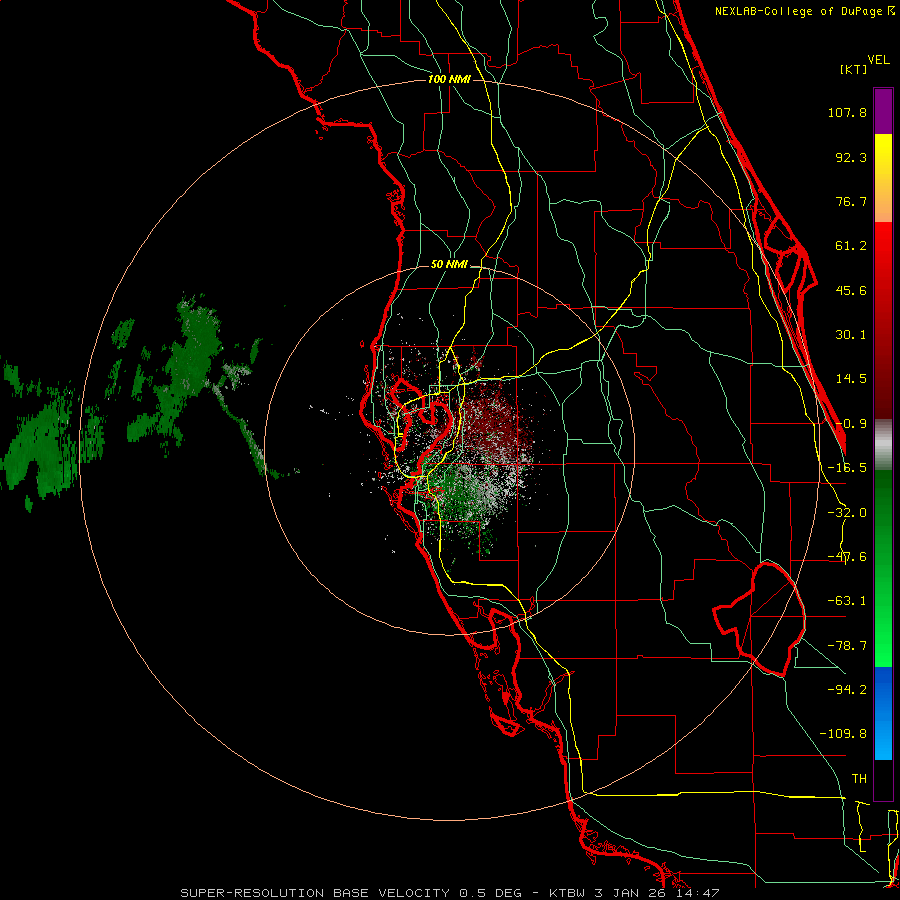Click the -0.9 velocity scale value
Viewport: 900px width, 900px height.
(x=851, y=424)
